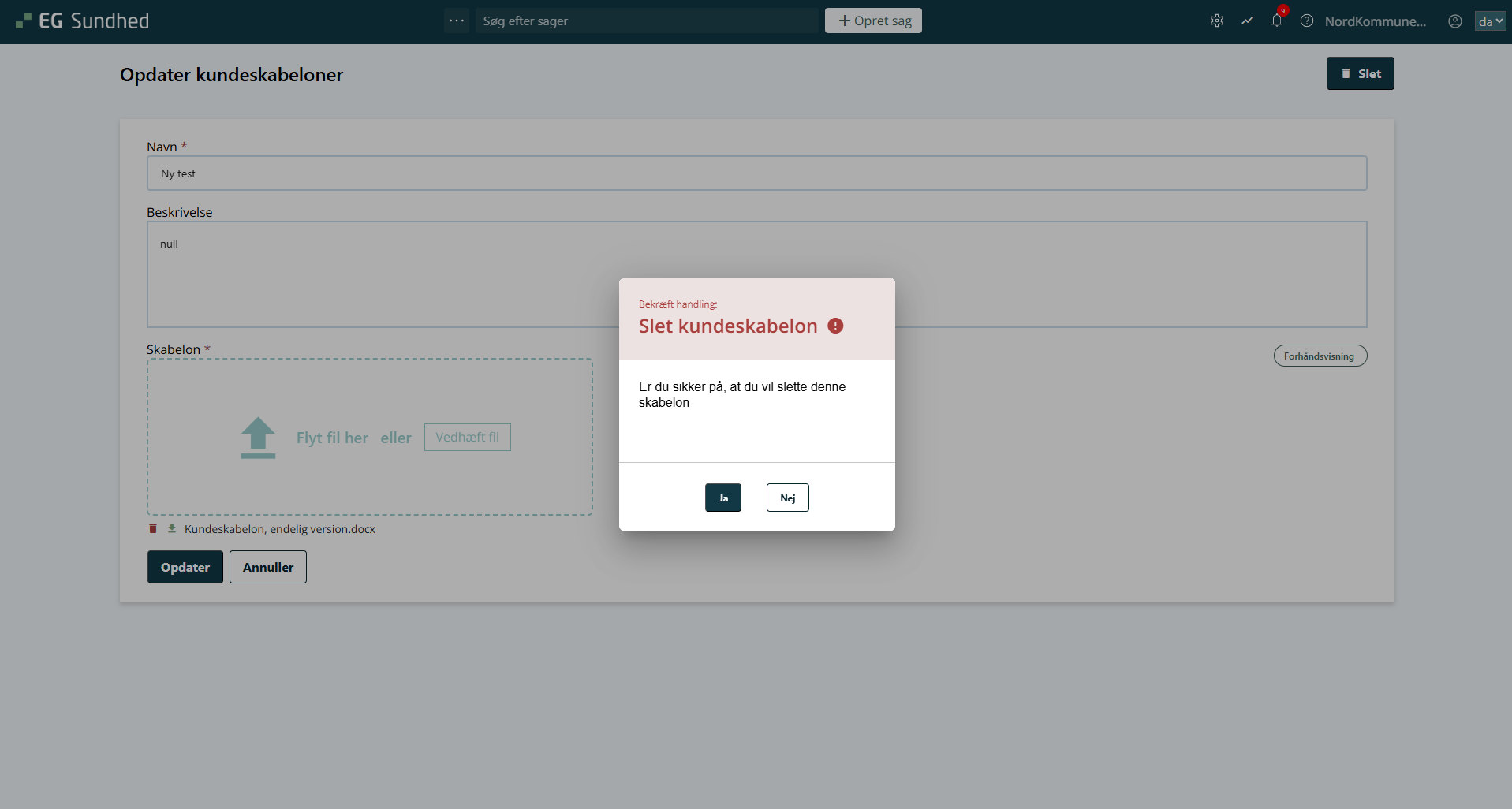Open the statistics trend line icon
1512x809 pixels.
[1247, 21]
